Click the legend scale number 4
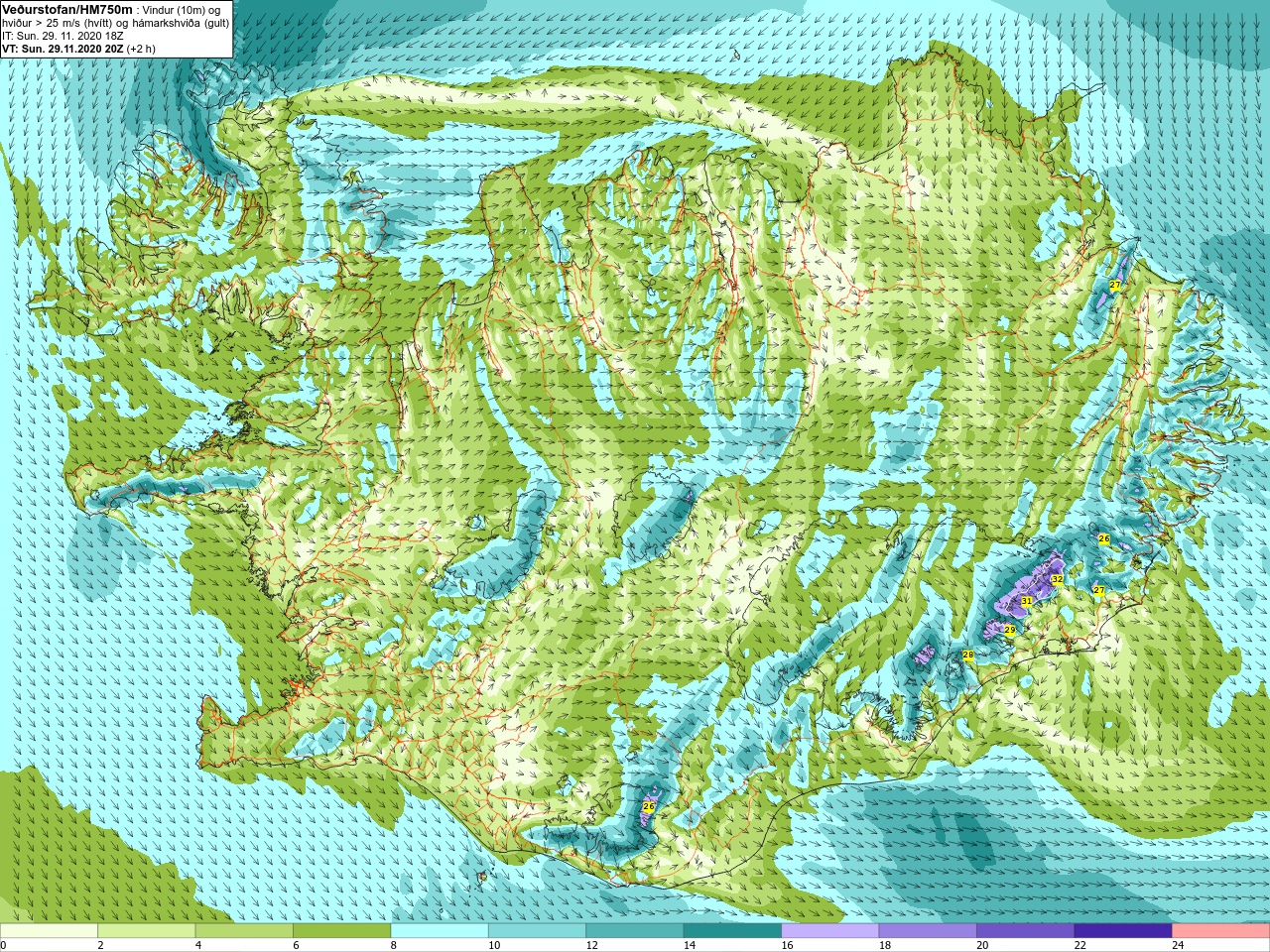The image size is (1270, 952). tap(197, 945)
